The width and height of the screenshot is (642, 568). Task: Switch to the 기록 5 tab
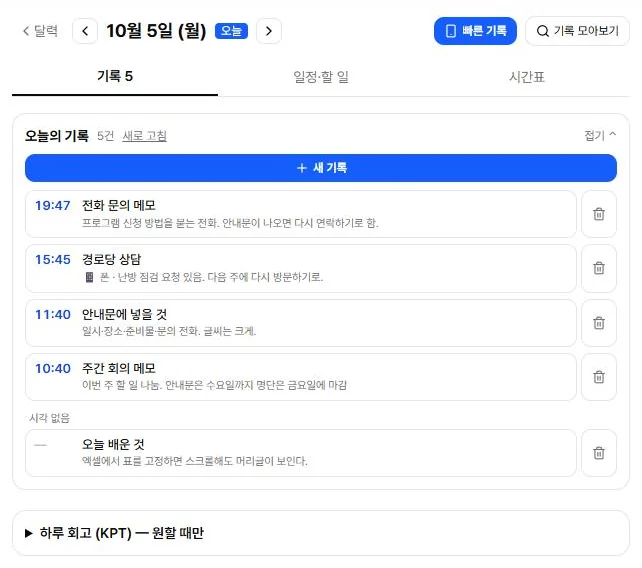(x=115, y=77)
